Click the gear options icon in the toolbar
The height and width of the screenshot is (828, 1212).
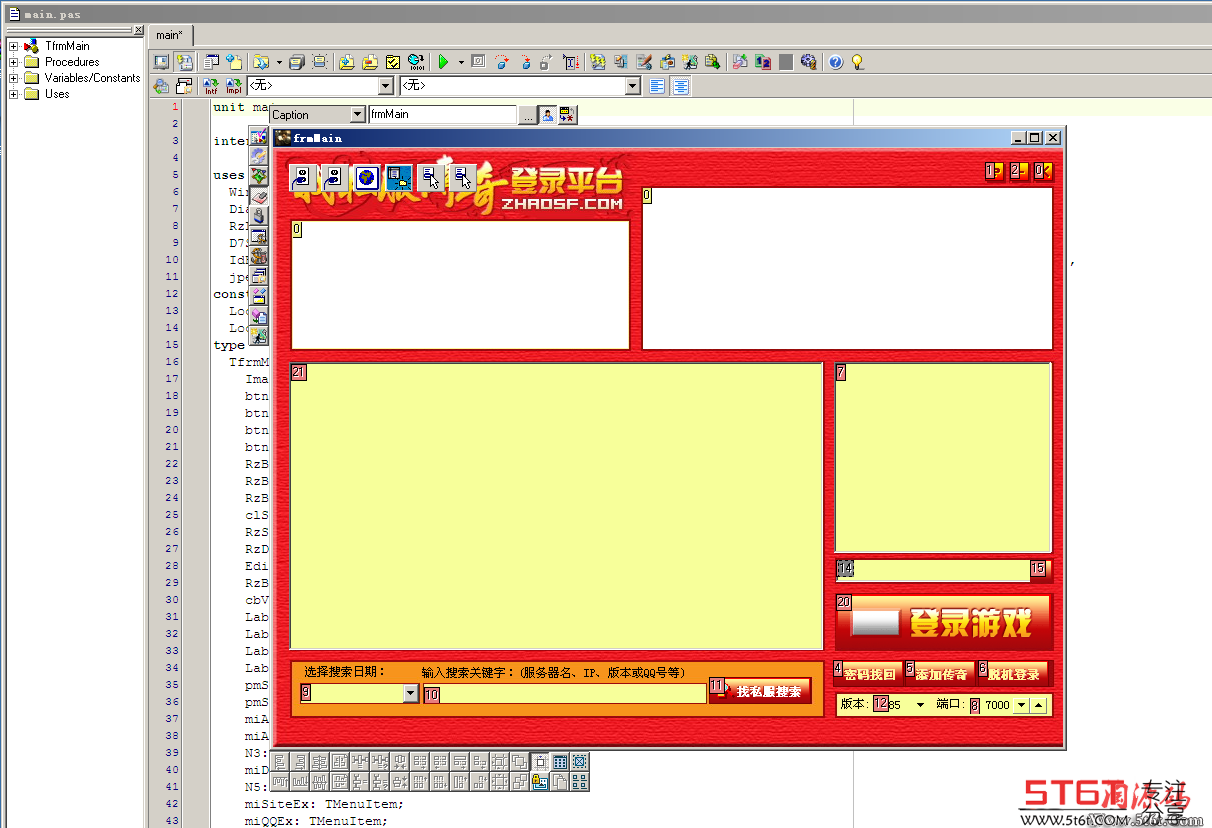[x=809, y=62]
